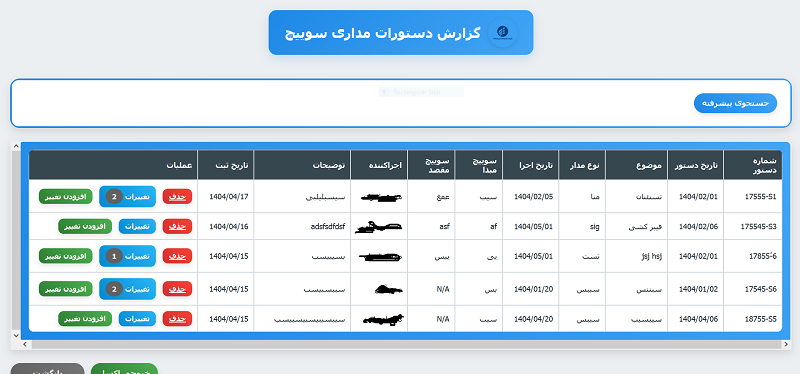Click the table scroll down arrow
This screenshot has width=800, height=374.
click(x=15, y=335)
